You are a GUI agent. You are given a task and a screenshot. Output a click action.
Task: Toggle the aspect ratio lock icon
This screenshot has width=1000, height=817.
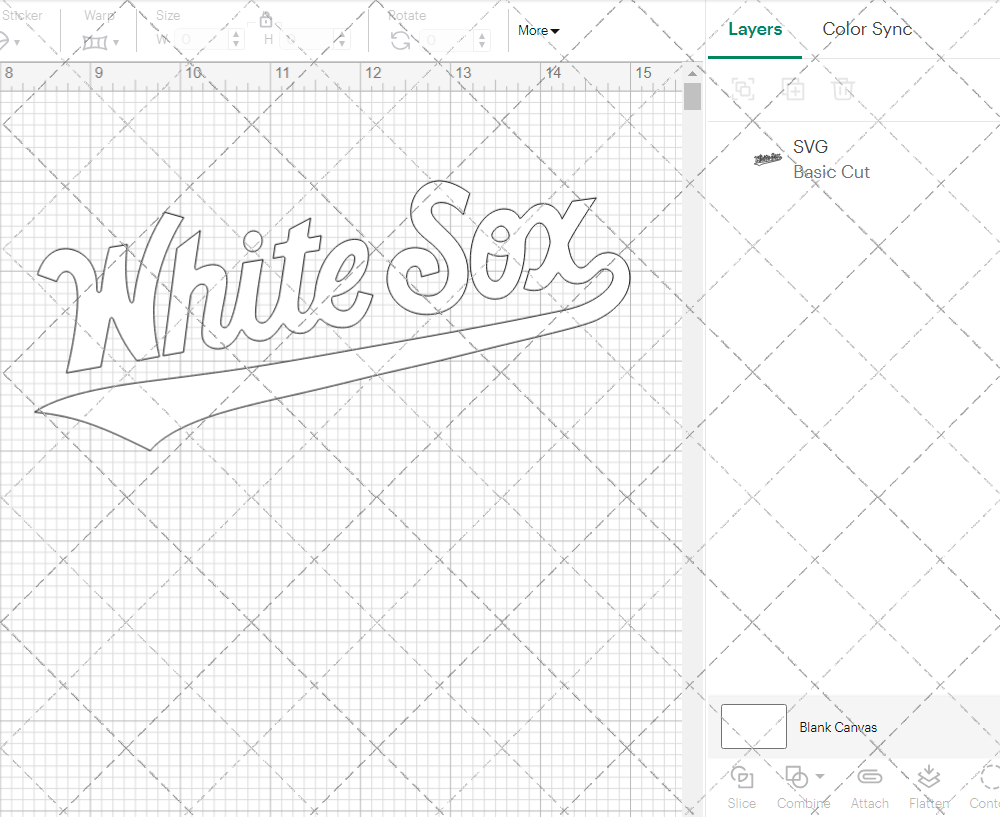(266, 20)
